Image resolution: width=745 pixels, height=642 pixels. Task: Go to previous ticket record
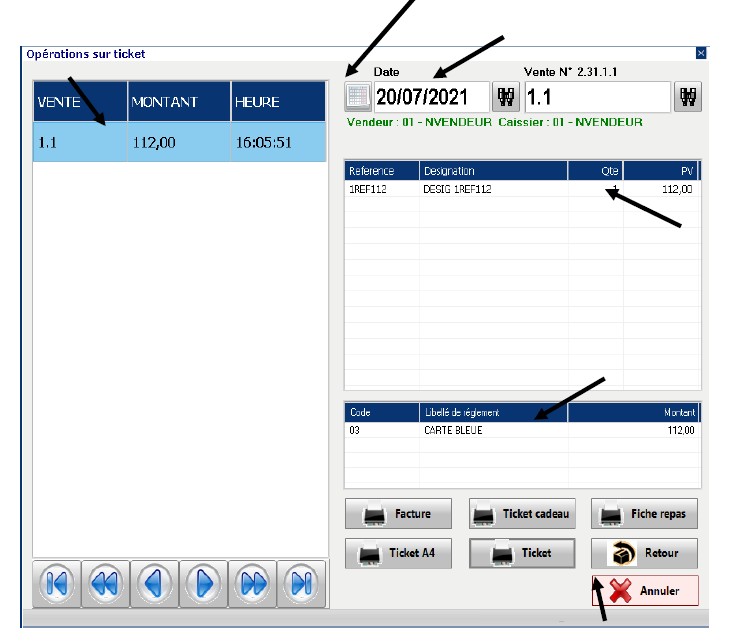[x=154, y=583]
